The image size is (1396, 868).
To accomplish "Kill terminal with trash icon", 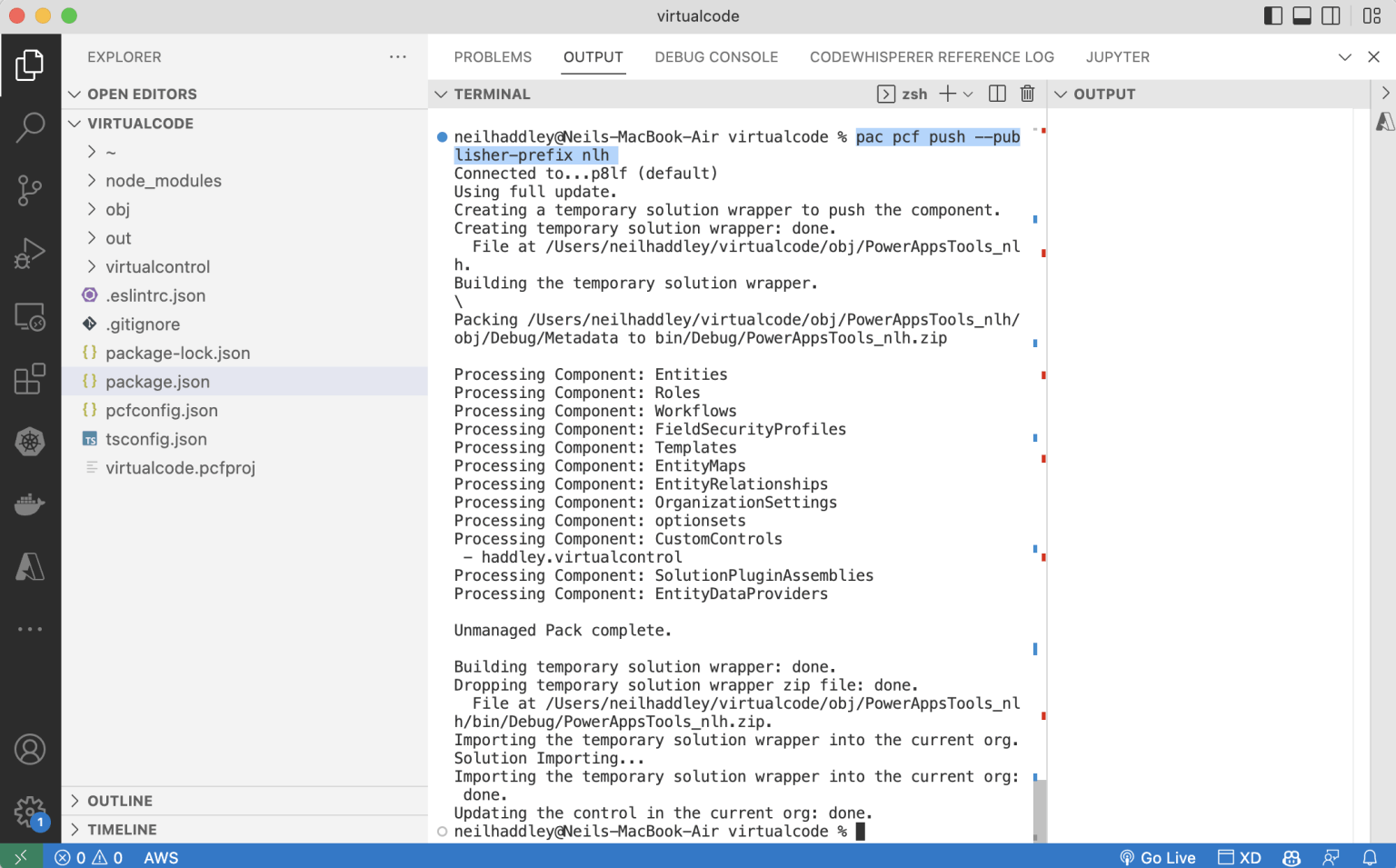I will pyautogui.click(x=1027, y=94).
